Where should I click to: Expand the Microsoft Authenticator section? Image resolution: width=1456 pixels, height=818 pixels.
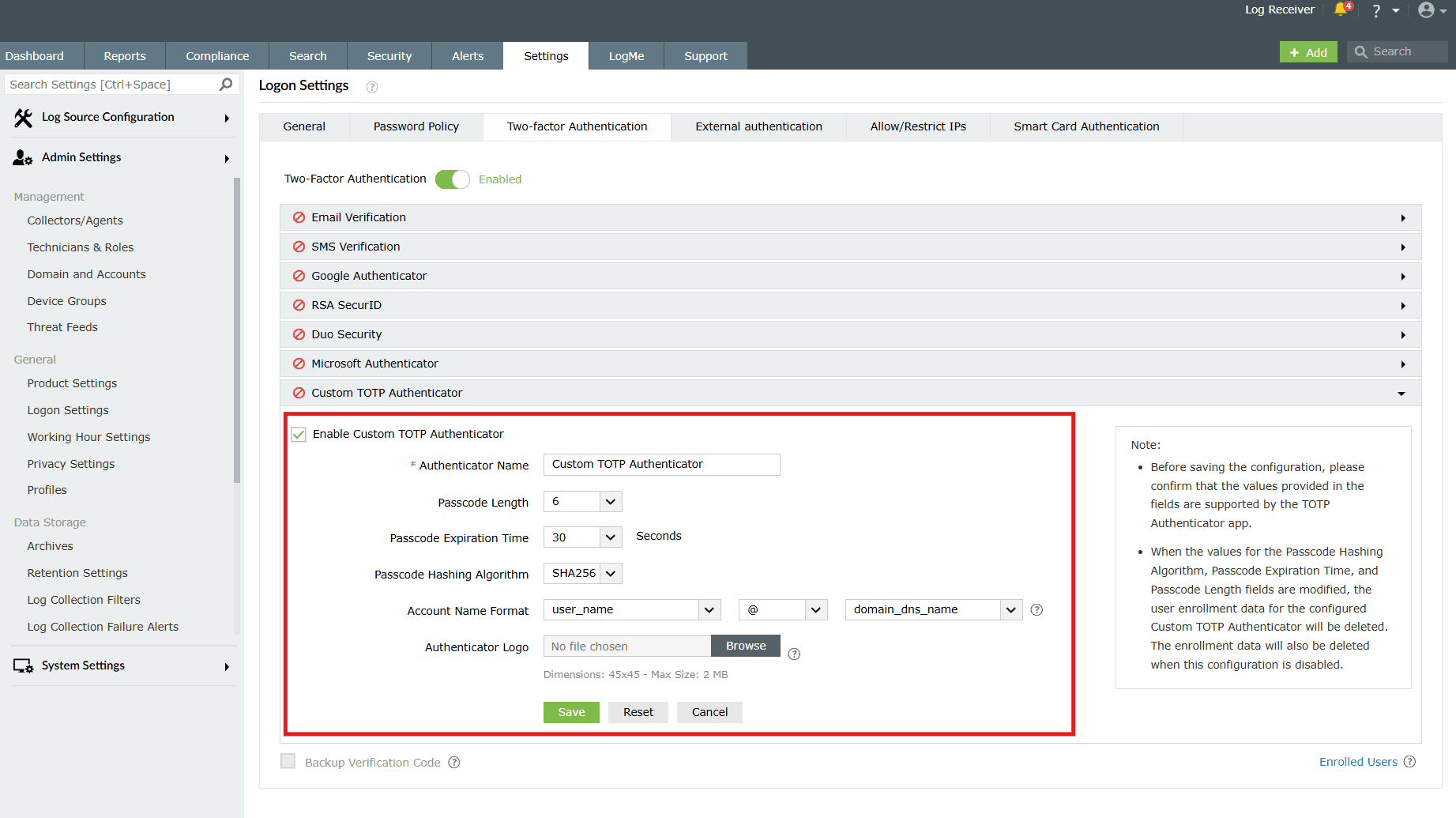(1403, 364)
